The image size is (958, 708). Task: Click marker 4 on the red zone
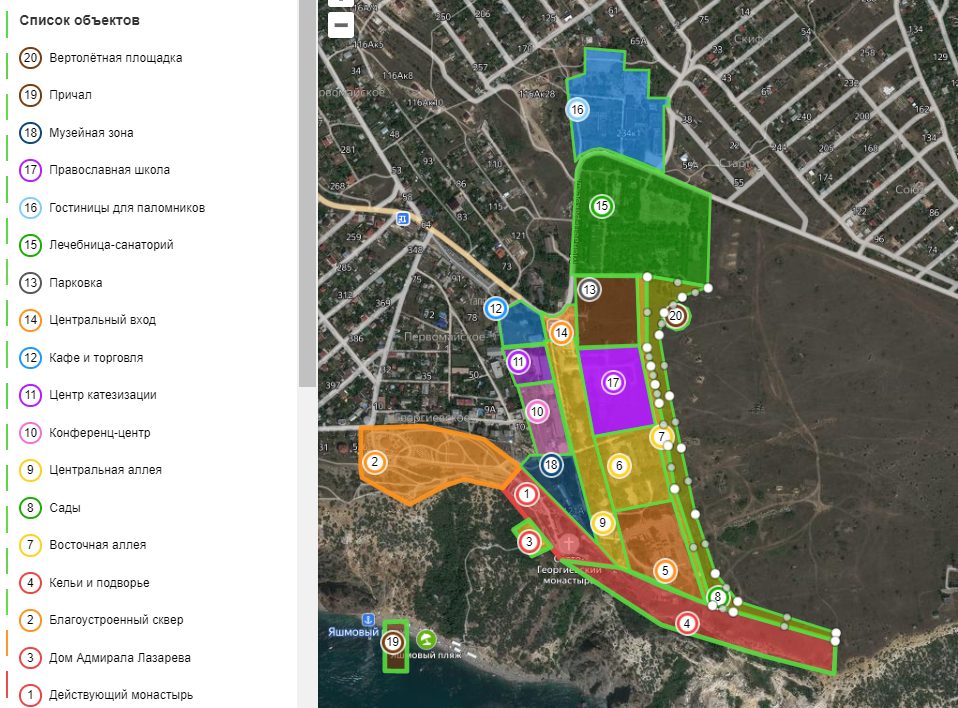click(x=687, y=623)
